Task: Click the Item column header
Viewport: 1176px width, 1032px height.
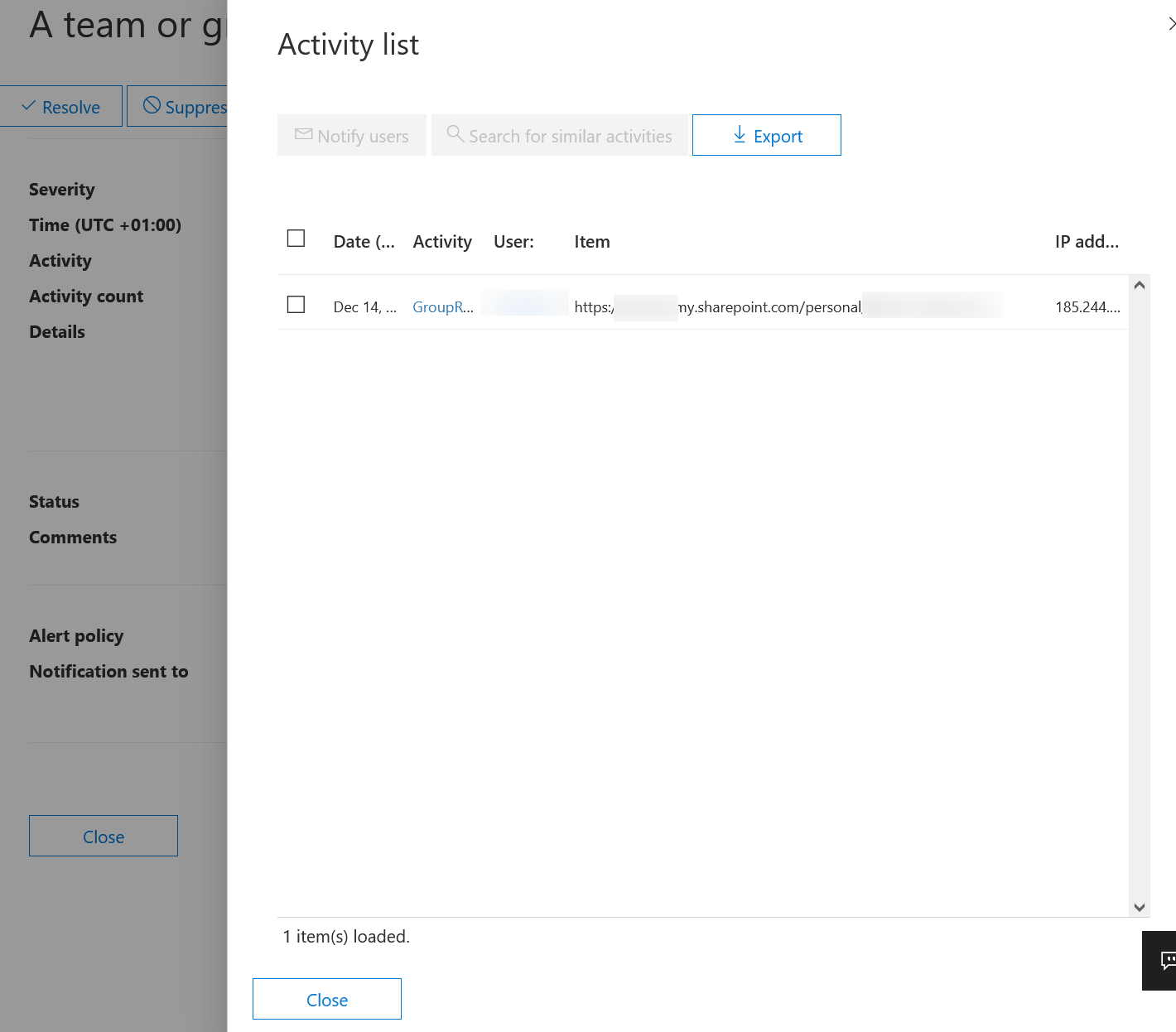Action: point(592,242)
